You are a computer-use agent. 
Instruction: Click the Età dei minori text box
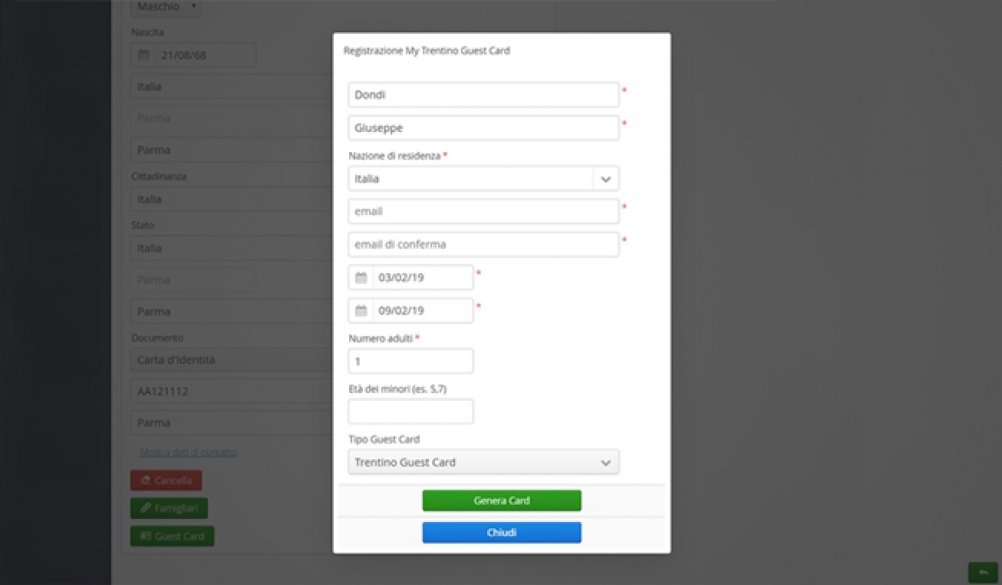point(411,411)
